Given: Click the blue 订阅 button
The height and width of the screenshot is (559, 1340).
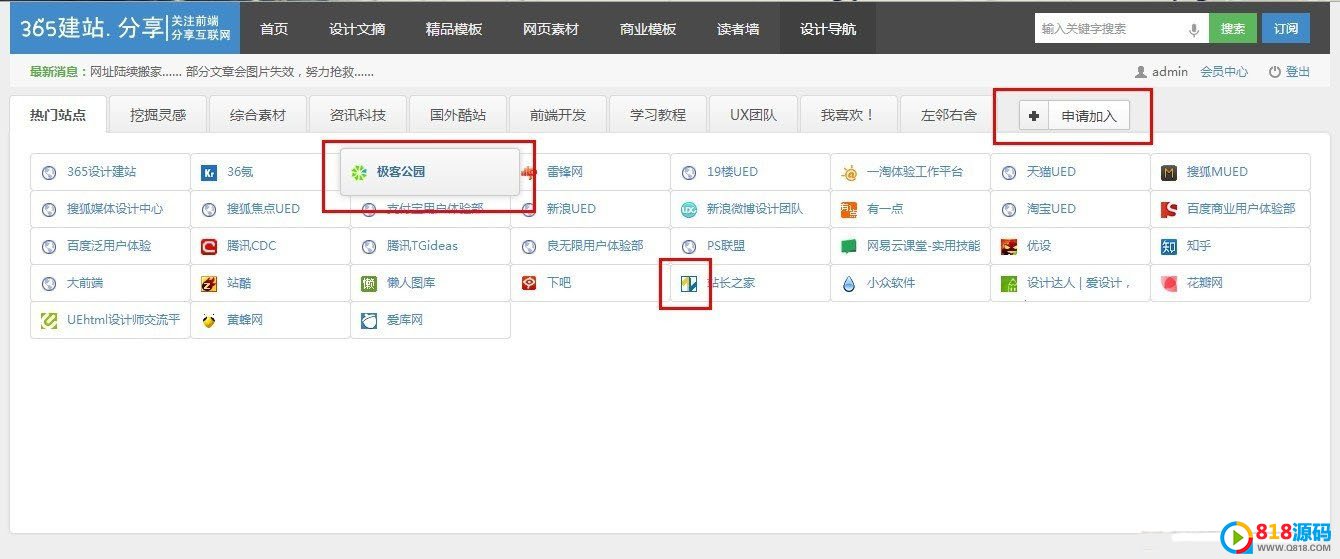Looking at the screenshot, I should tap(1286, 29).
